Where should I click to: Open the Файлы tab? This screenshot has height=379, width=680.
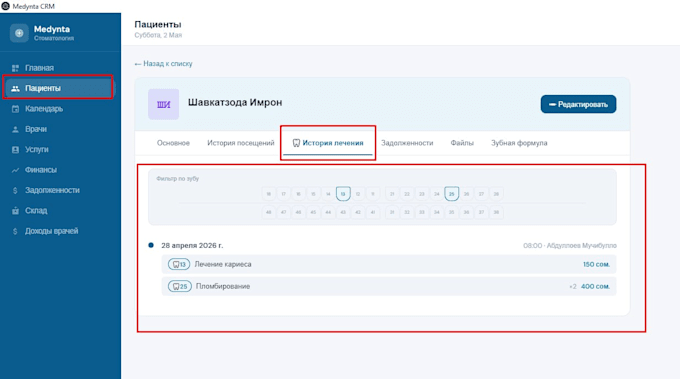pyautogui.click(x=462, y=143)
